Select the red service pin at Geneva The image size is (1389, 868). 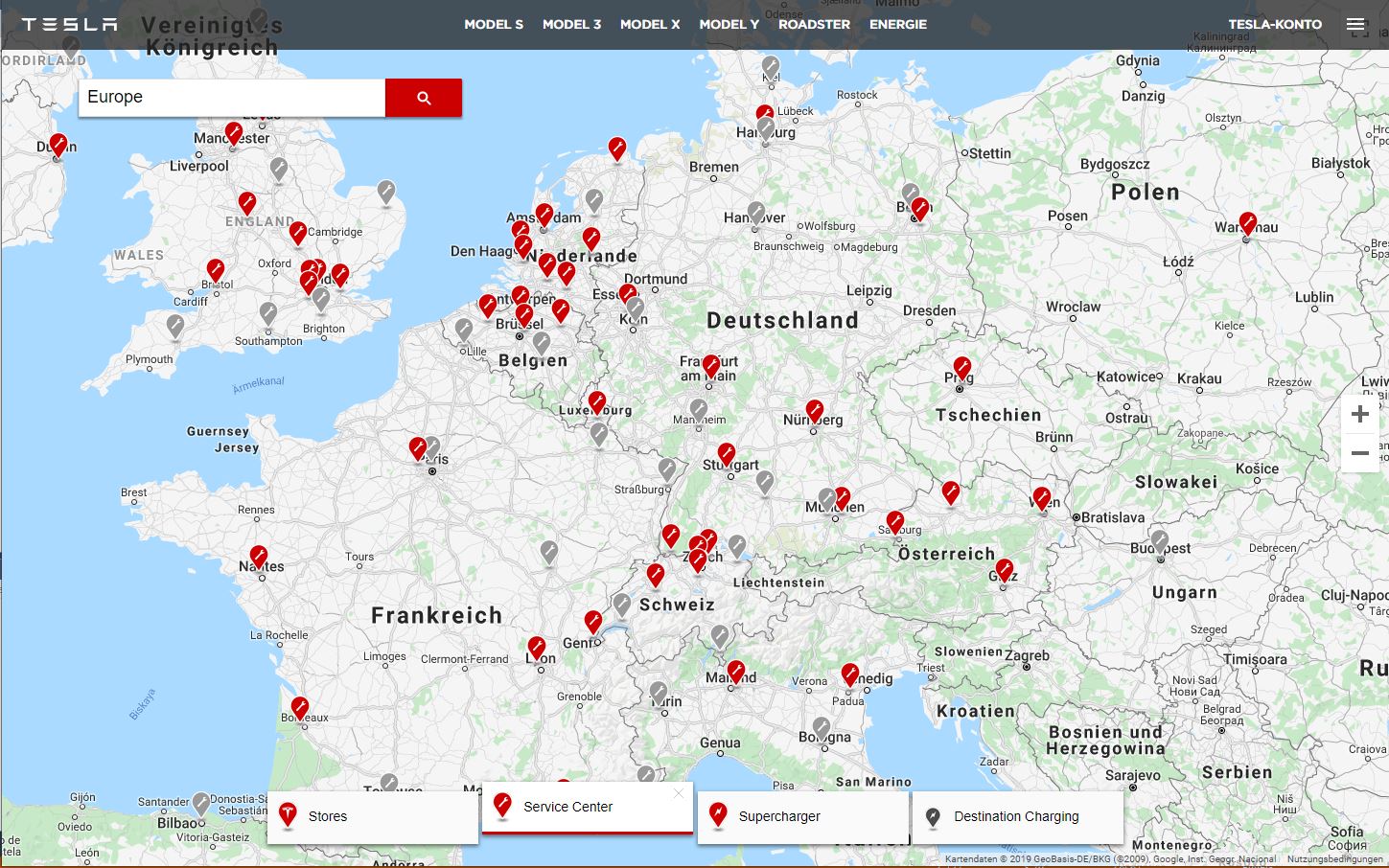[594, 624]
